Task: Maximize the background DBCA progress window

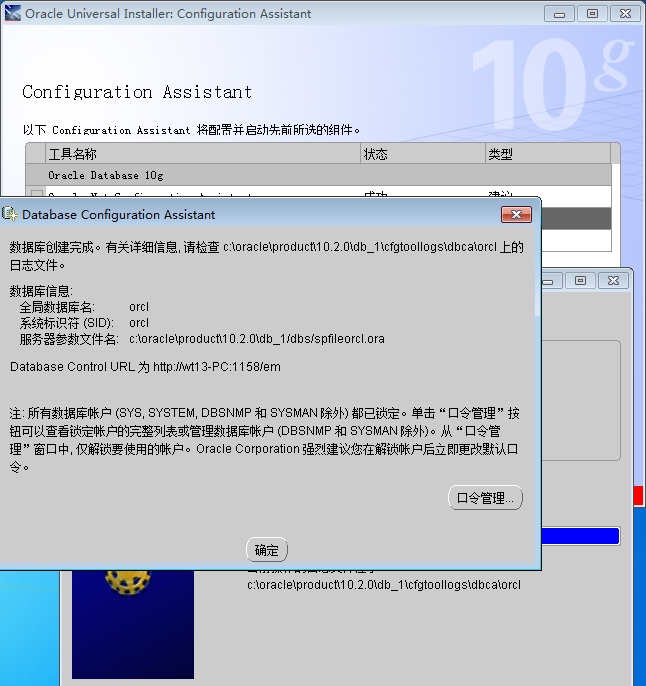Action: pyautogui.click(x=580, y=280)
